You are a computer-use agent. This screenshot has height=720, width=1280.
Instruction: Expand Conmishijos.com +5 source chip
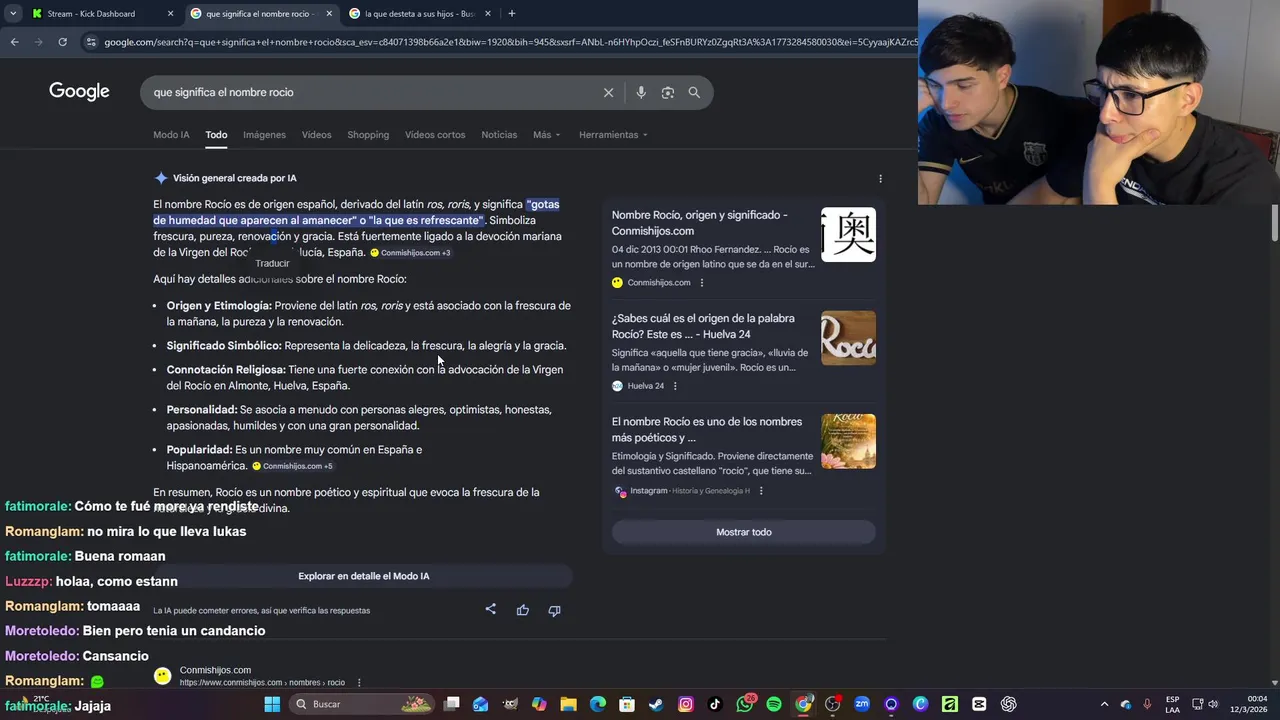click(292, 466)
